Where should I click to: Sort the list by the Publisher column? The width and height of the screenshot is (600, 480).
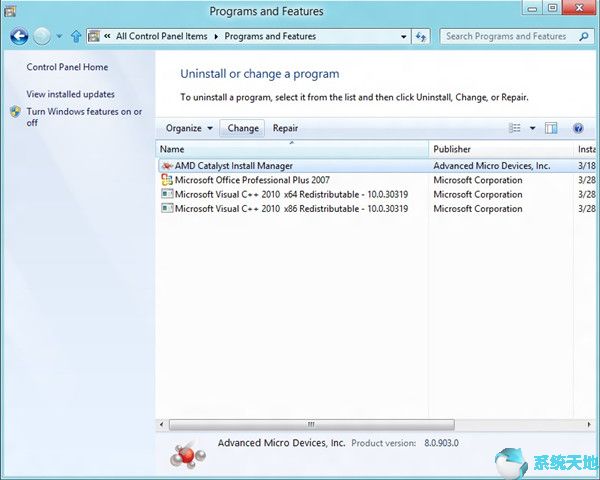(501, 149)
